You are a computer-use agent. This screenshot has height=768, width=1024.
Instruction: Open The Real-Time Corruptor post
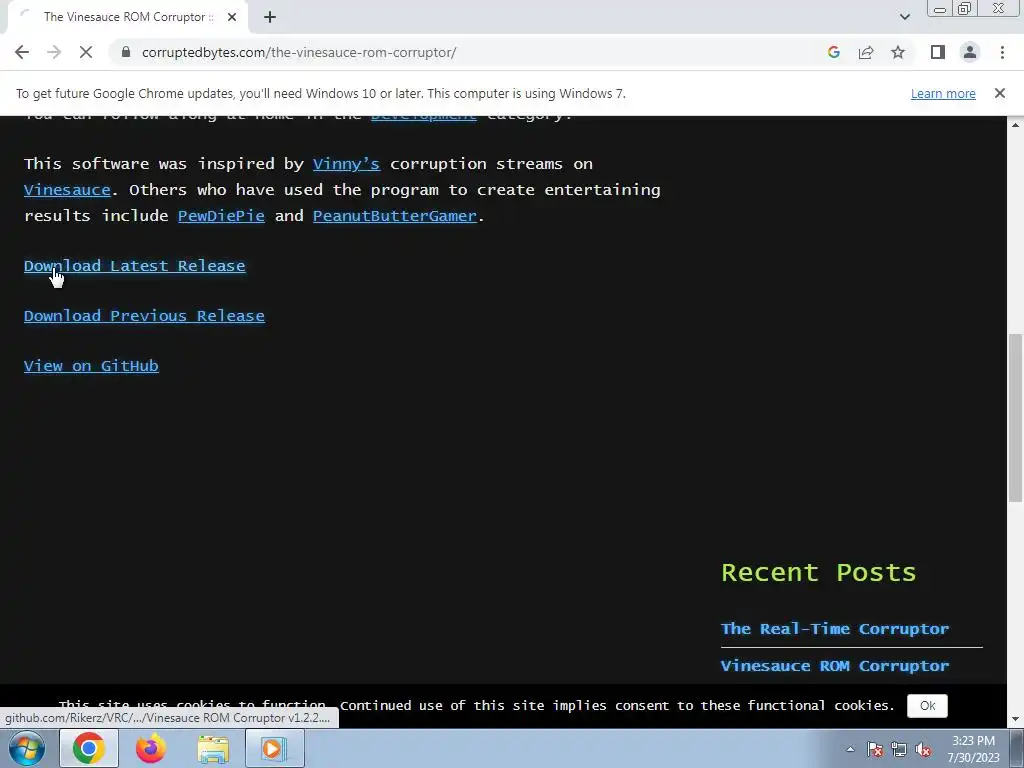pos(835,629)
